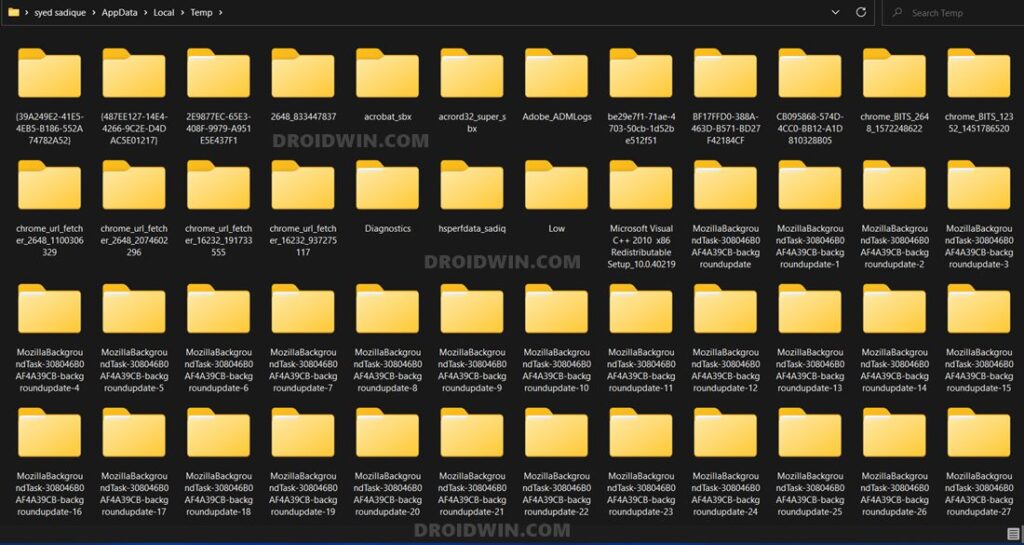This screenshot has width=1024, height=545.
Task: Select the chrome_url_fetcher_2648_1100306329 folder icon
Action: click(x=50, y=185)
